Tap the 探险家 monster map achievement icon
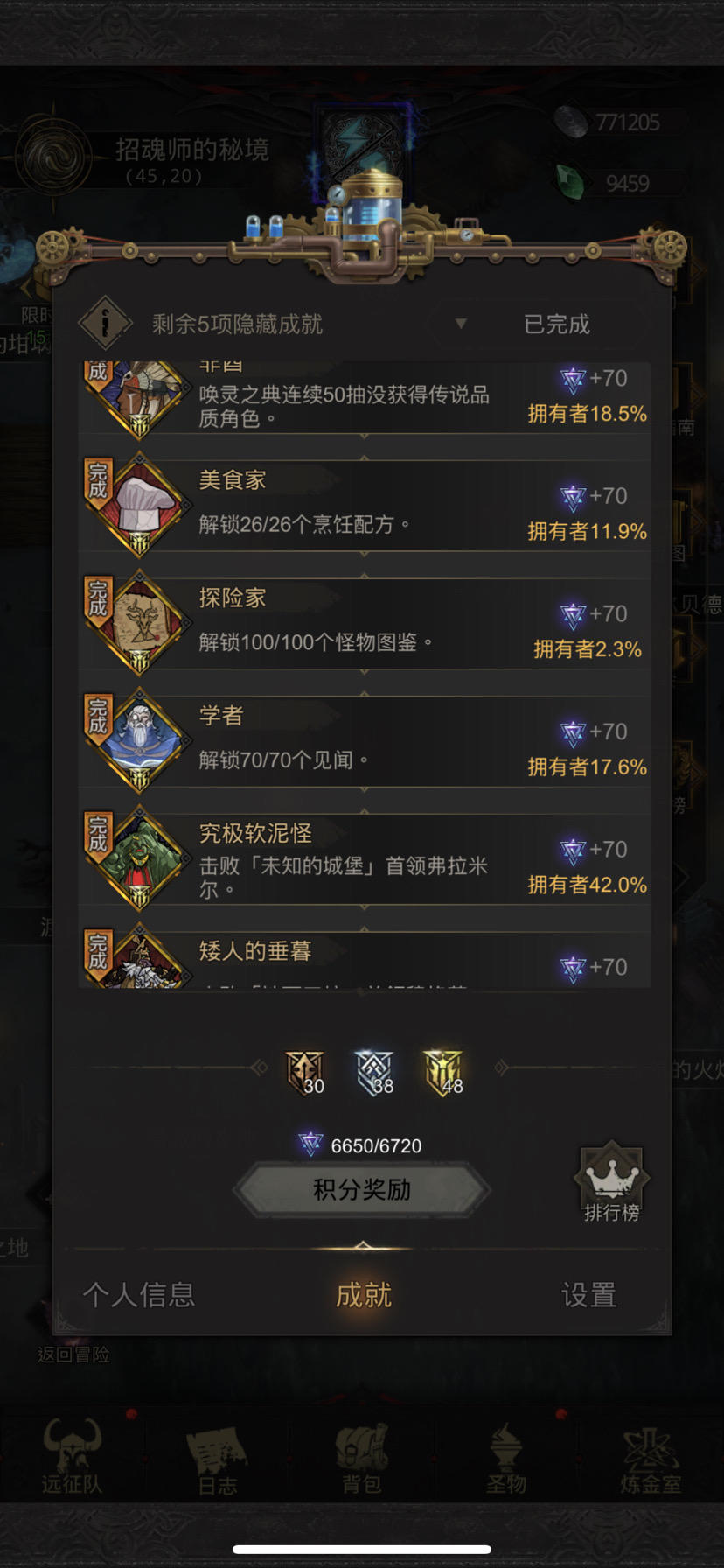Viewport: 724px width, 1568px height. pos(140,624)
